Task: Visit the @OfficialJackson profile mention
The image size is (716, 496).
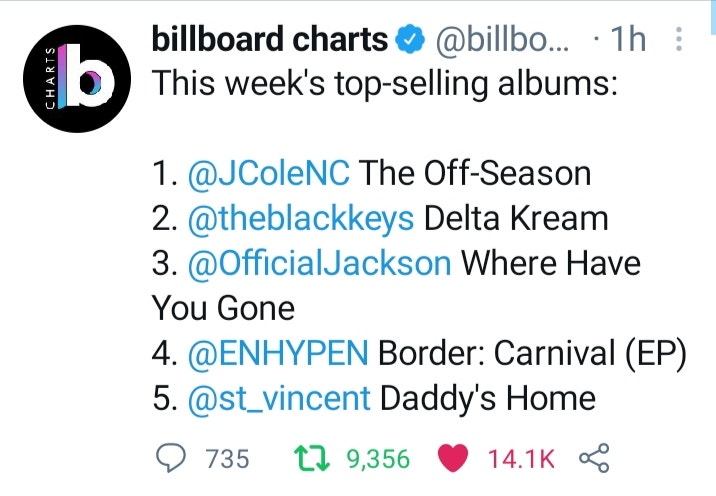Action: tap(319, 264)
